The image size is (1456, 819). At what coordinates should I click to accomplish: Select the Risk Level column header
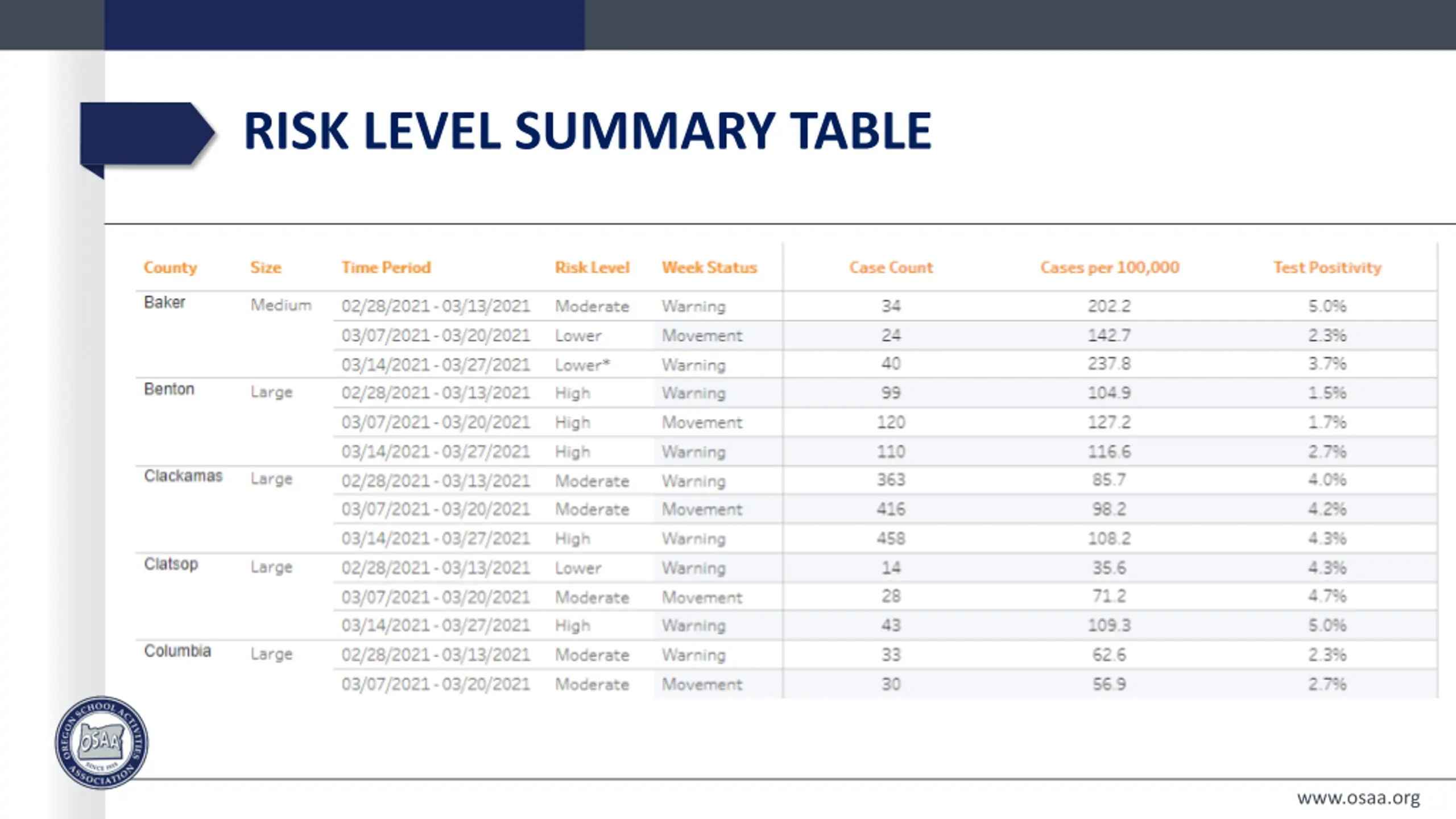tap(592, 267)
